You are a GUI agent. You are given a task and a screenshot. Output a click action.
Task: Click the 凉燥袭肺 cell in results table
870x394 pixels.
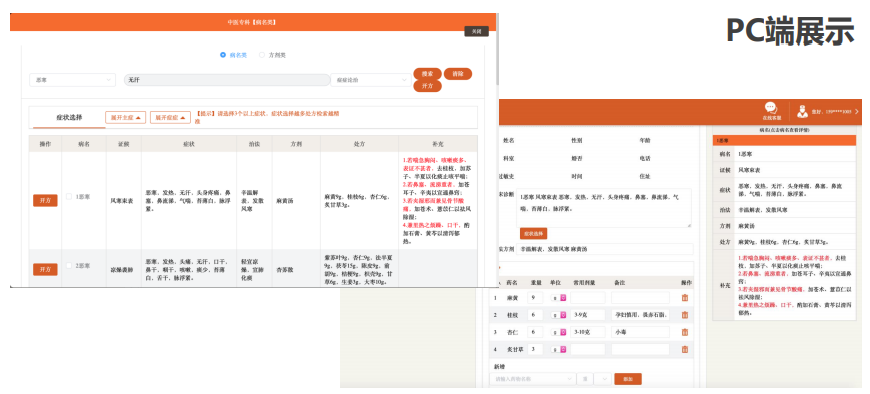click(x=124, y=269)
